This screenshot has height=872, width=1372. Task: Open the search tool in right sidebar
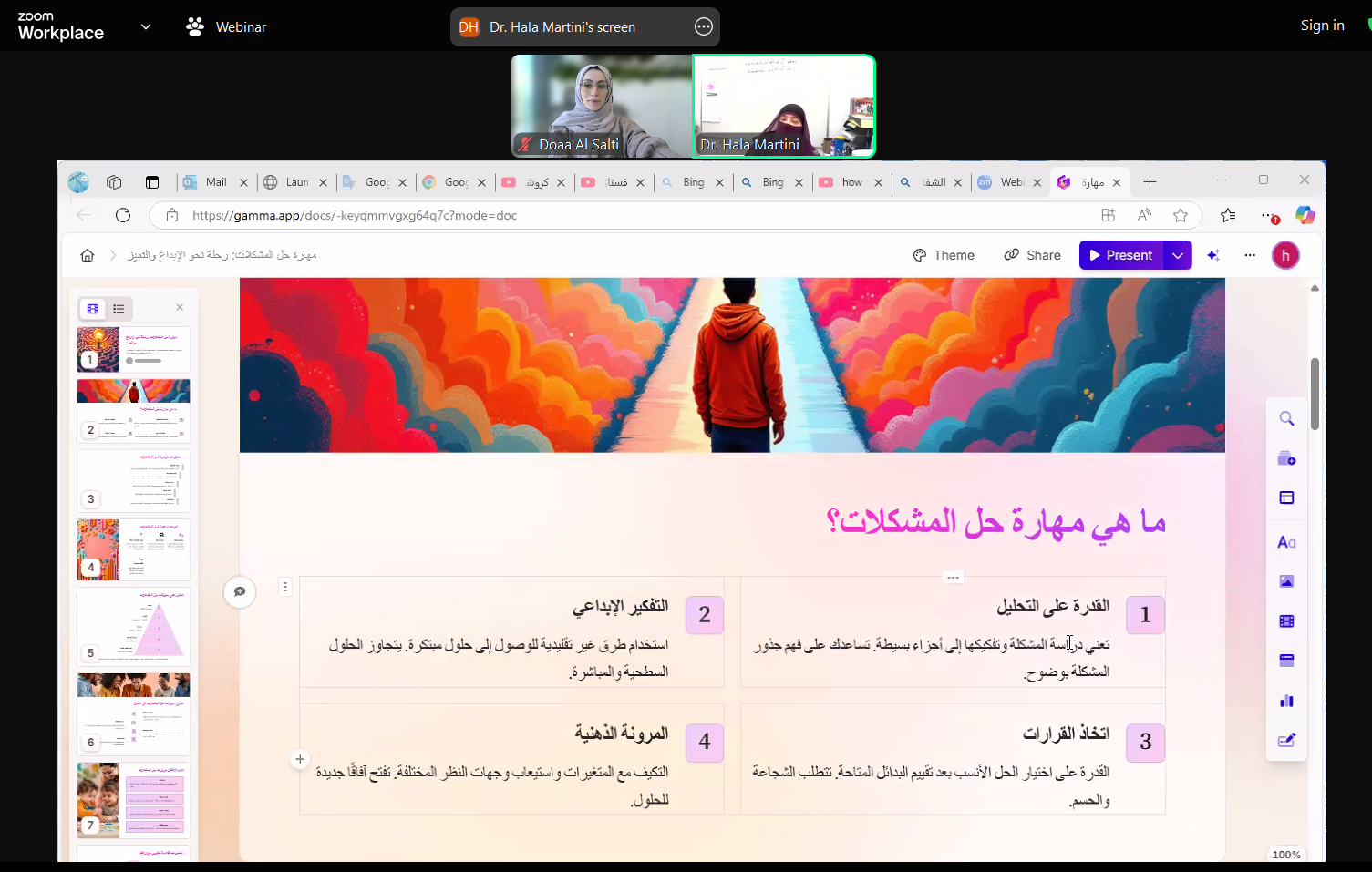[1286, 419]
